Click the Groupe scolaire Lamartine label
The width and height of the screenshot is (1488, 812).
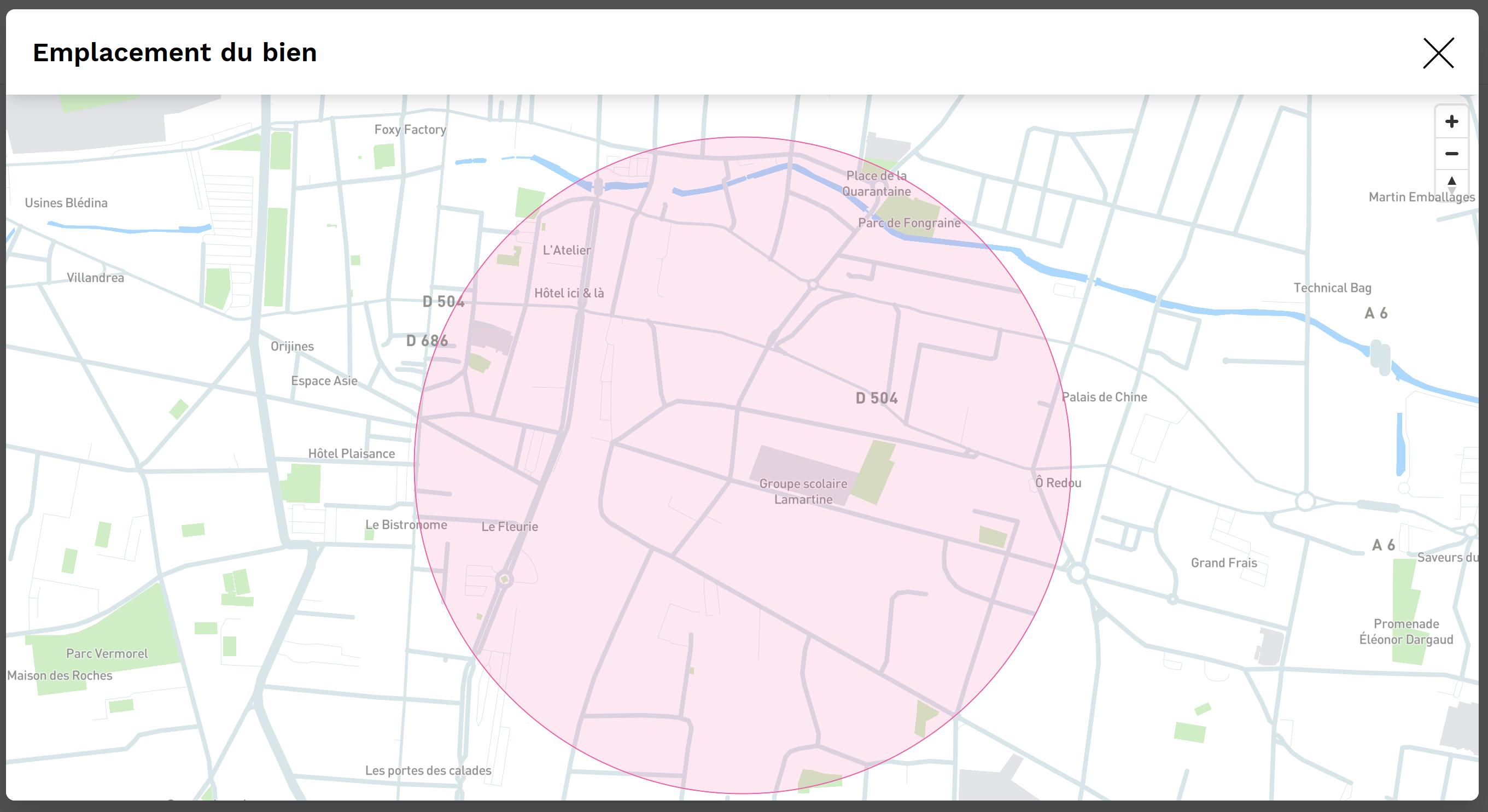(x=803, y=492)
